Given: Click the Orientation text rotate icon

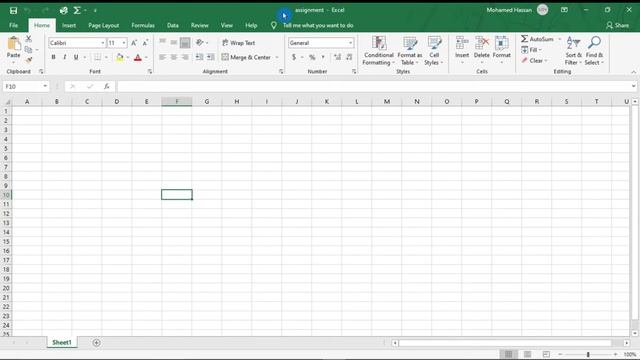Looking at the screenshot, I should 200,42.
